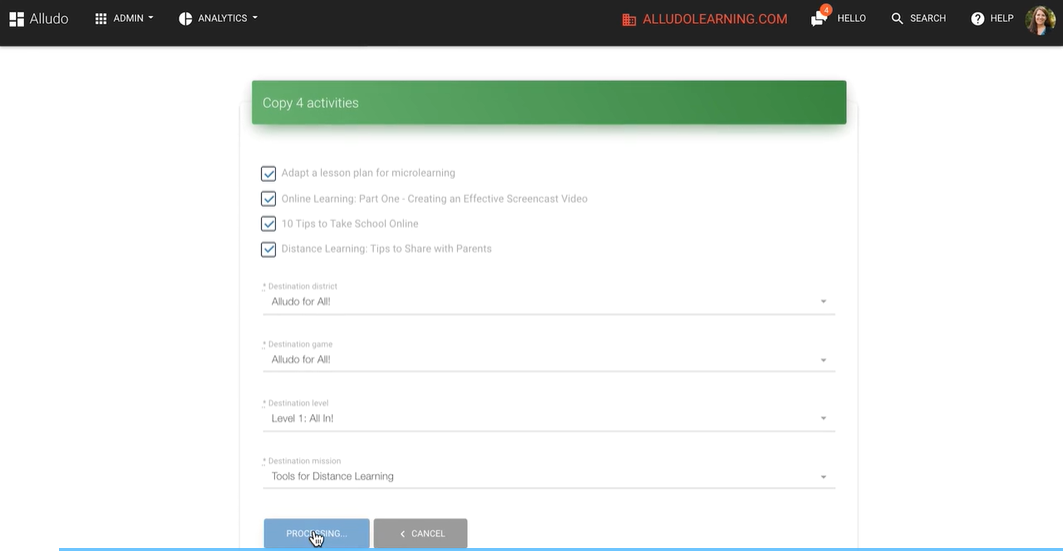Open the Hello messages chat icon
Screen dimensions: 1063x551
pos(818,20)
